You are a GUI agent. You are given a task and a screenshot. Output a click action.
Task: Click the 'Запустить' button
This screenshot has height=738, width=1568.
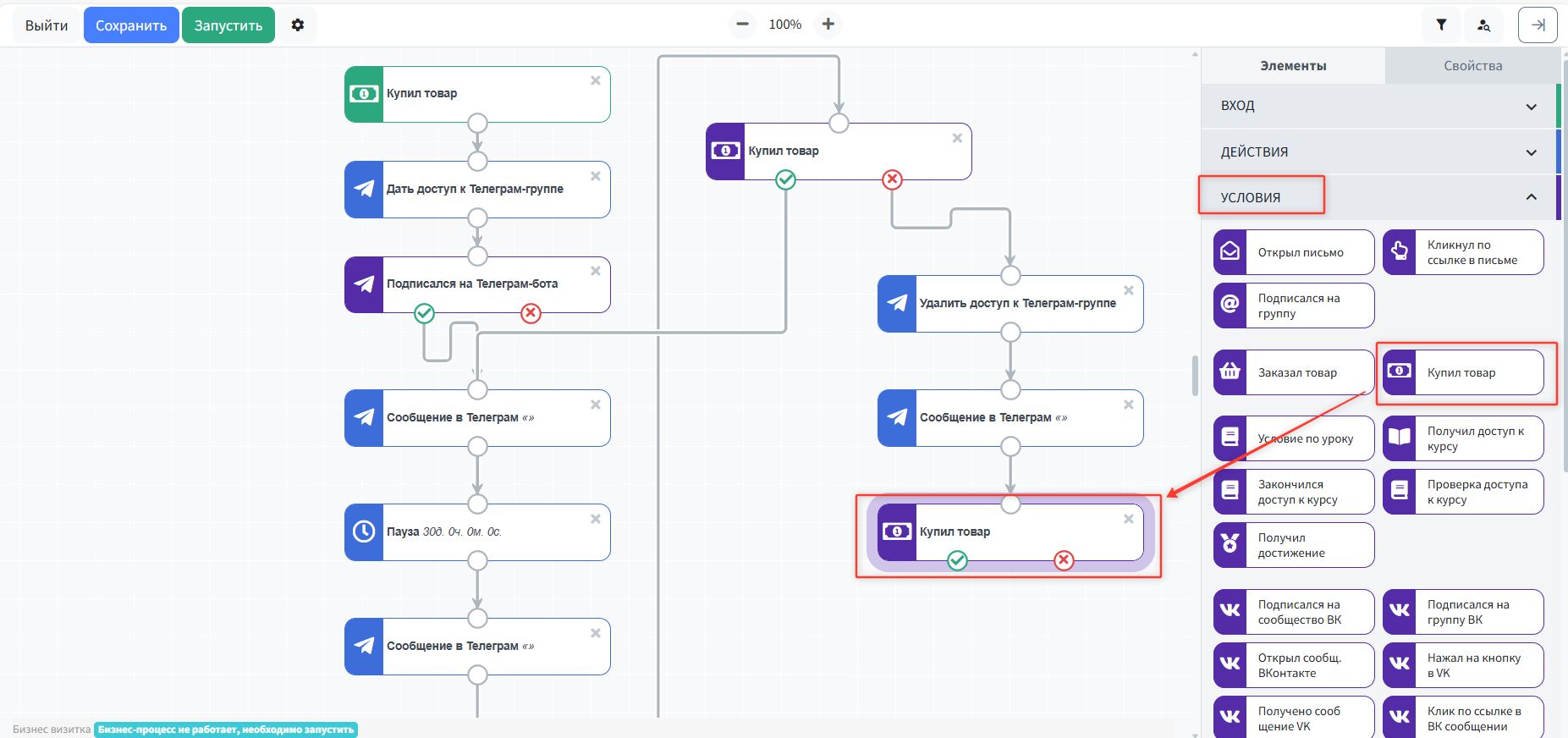(228, 25)
